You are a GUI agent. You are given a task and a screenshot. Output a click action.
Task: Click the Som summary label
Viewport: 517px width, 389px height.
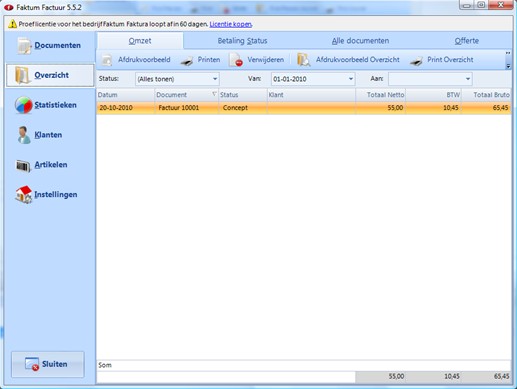coord(105,365)
